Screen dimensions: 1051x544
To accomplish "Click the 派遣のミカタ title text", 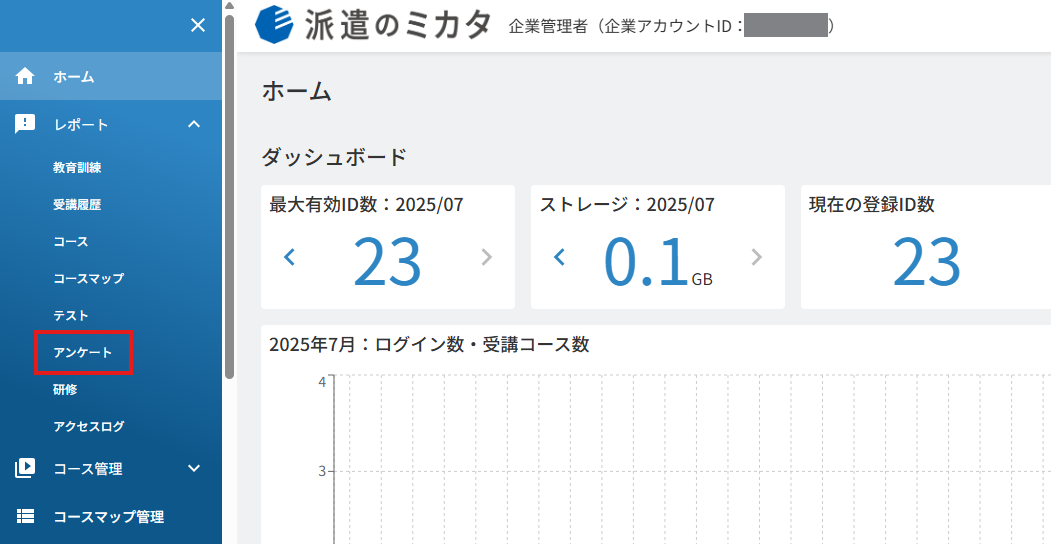I will (x=397, y=25).
